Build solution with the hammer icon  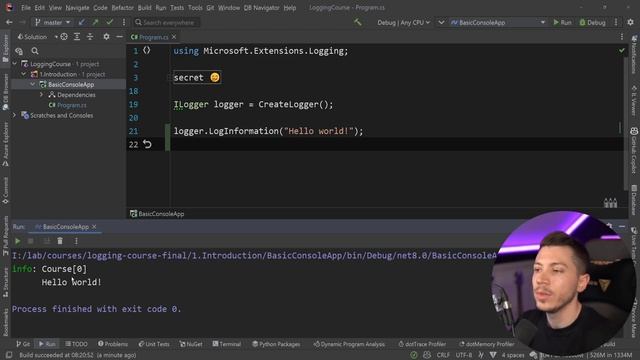(x=358, y=22)
